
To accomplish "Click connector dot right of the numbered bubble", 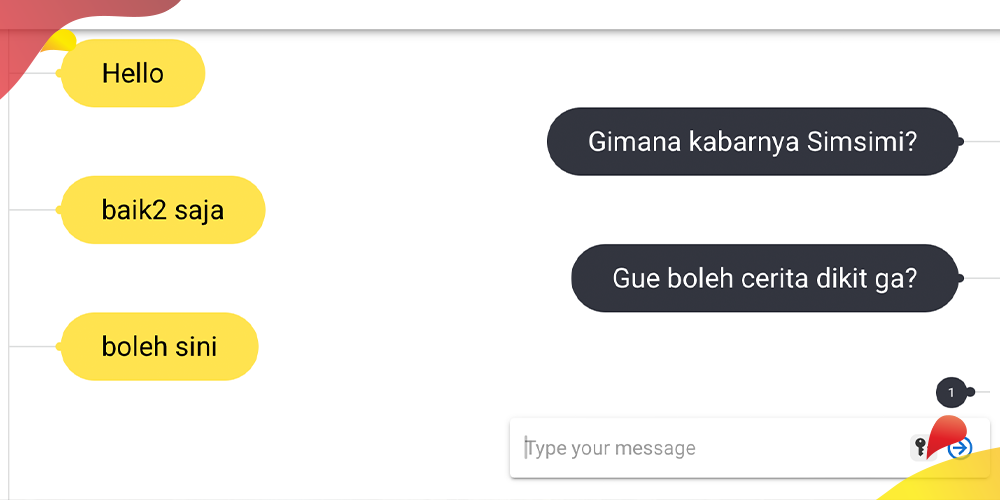I will coord(971,392).
